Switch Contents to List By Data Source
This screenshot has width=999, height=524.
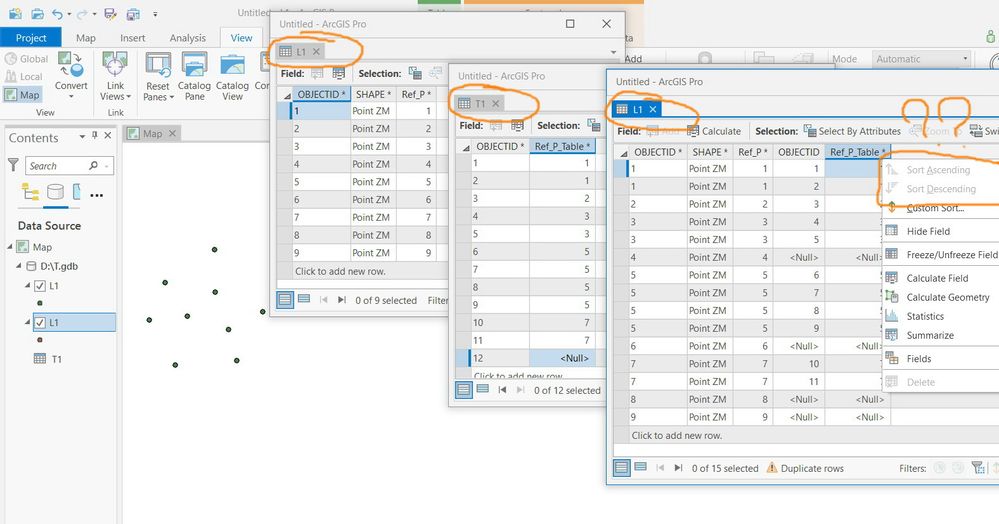[x=55, y=191]
